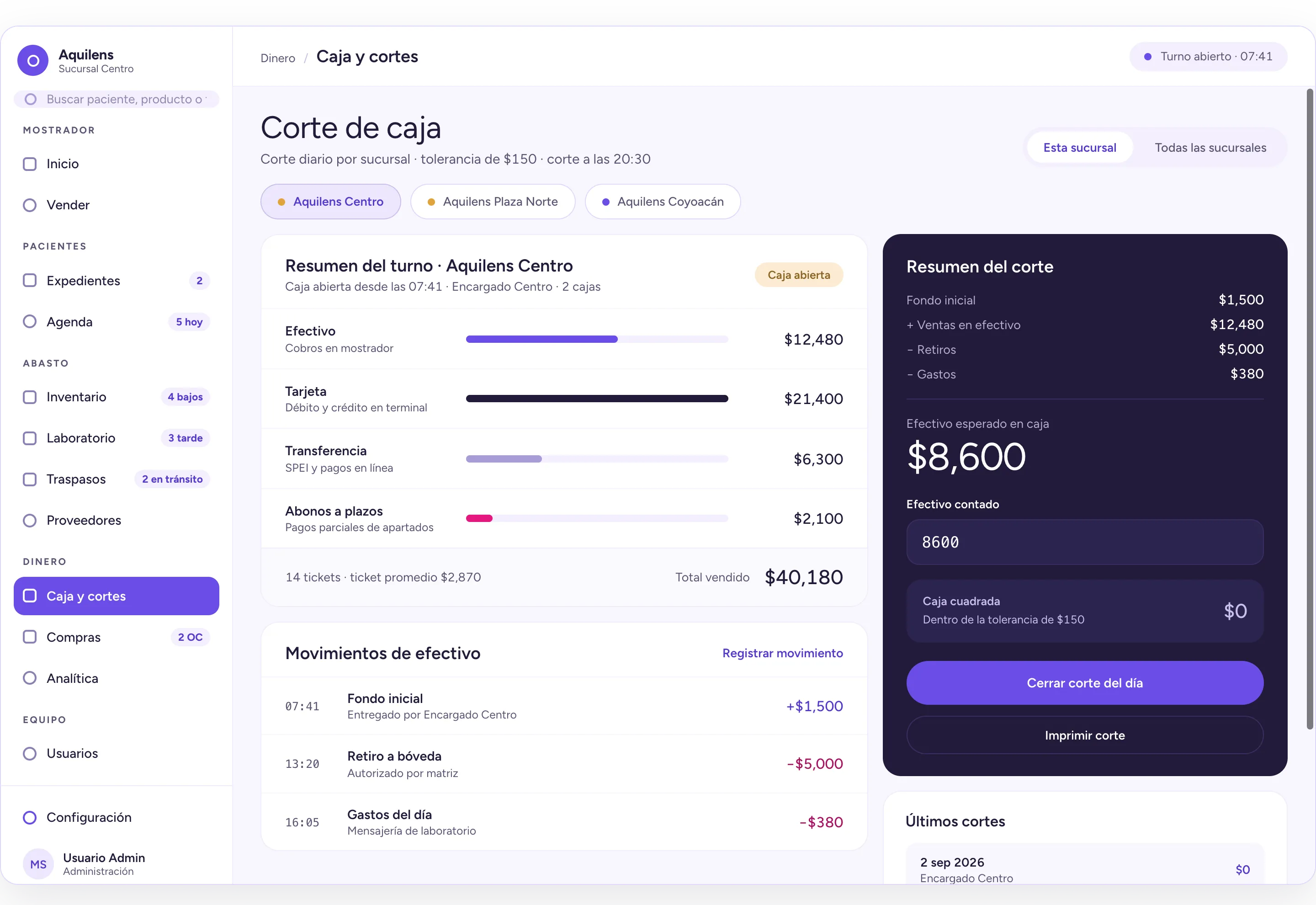
Task: Click the Fondo inicial movement row
Action: (564, 706)
